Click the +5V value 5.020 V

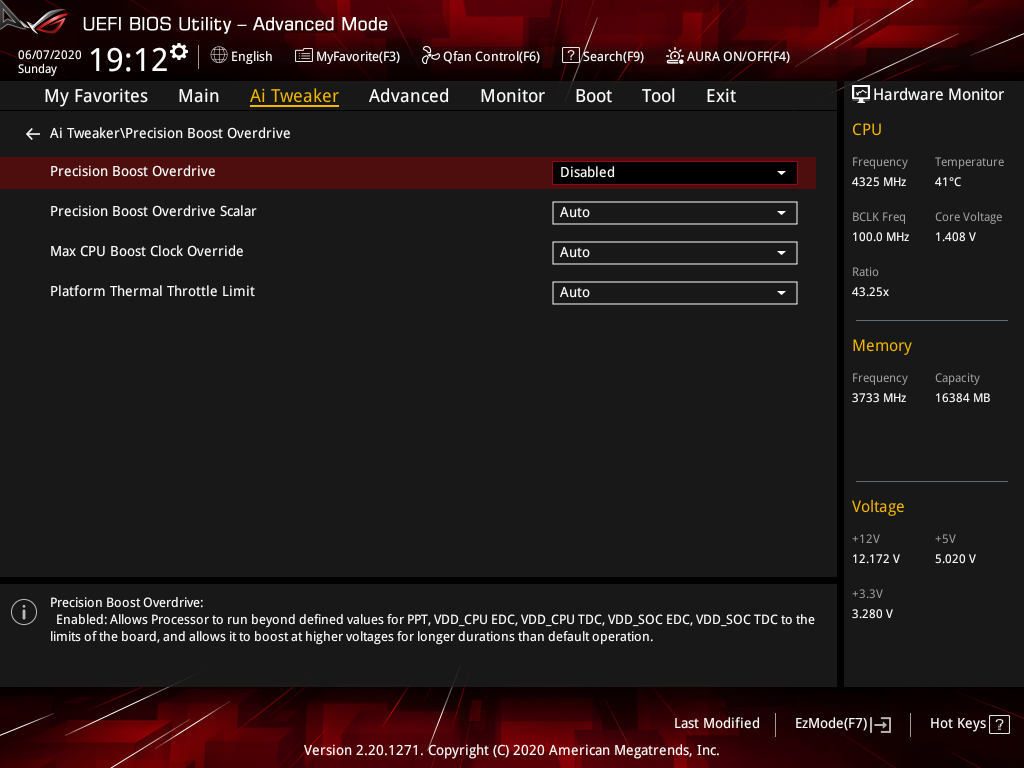955,559
